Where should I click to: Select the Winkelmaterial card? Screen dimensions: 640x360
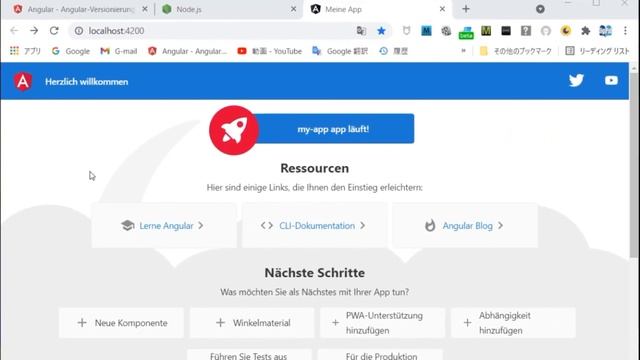pyautogui.click(x=252, y=322)
